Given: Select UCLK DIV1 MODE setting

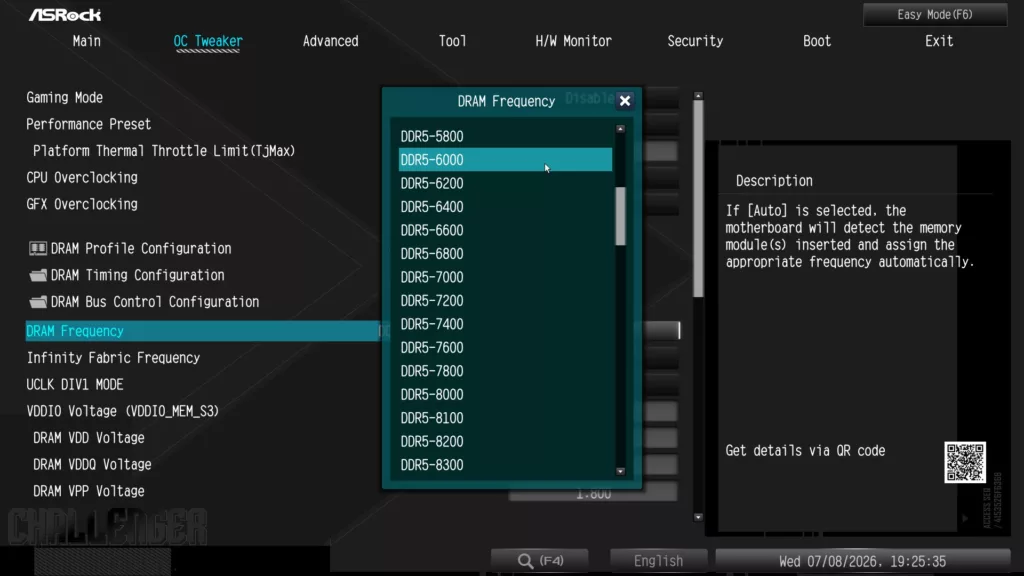Looking at the screenshot, I should pos(75,385).
